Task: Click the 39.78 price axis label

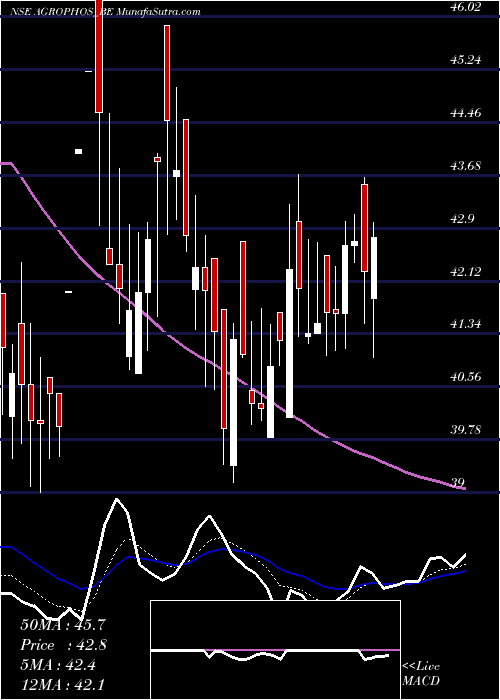Action: [x=466, y=430]
